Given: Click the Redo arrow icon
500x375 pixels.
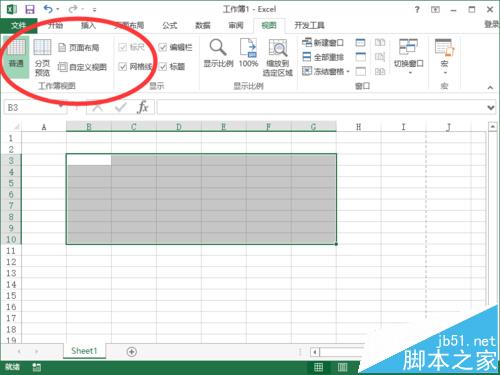Looking at the screenshot, I should [x=73, y=9].
